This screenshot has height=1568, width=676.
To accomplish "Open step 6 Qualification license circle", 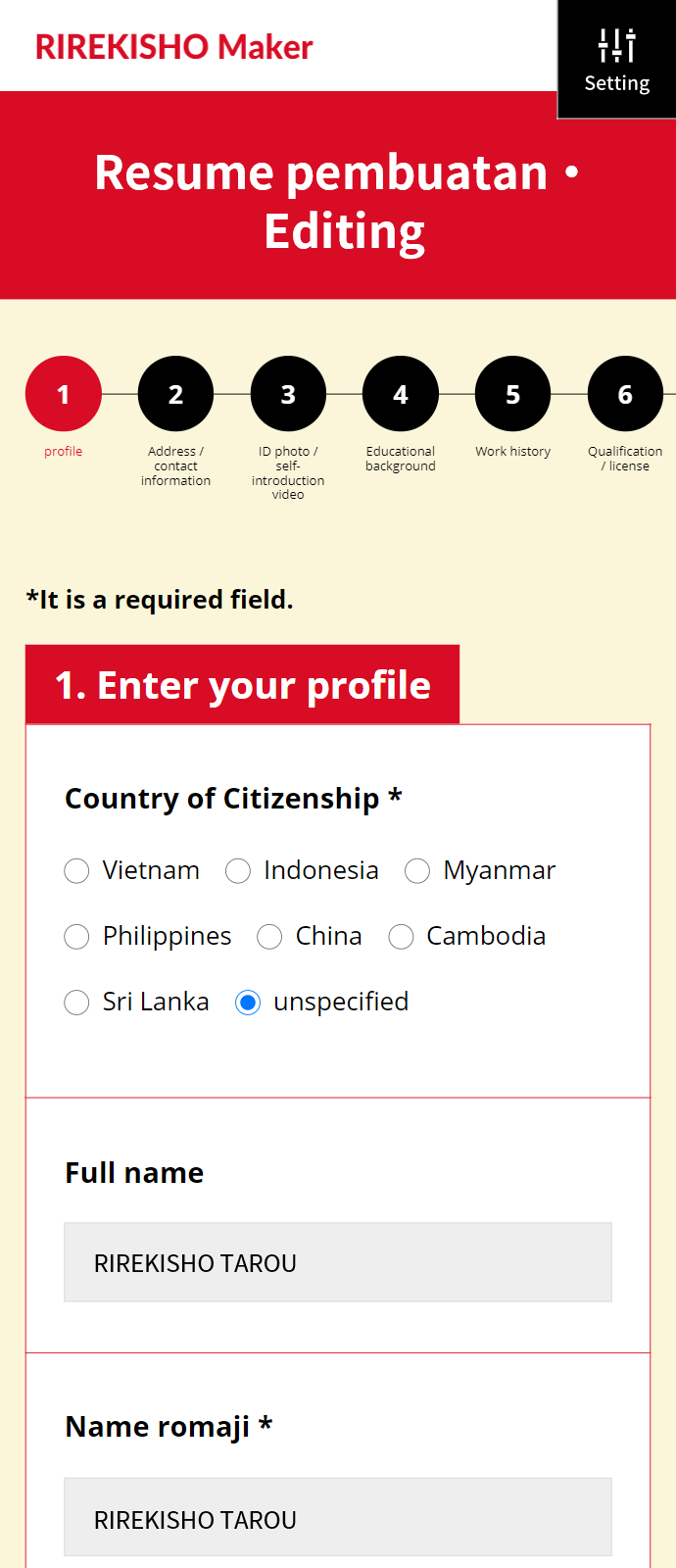I will tap(625, 394).
